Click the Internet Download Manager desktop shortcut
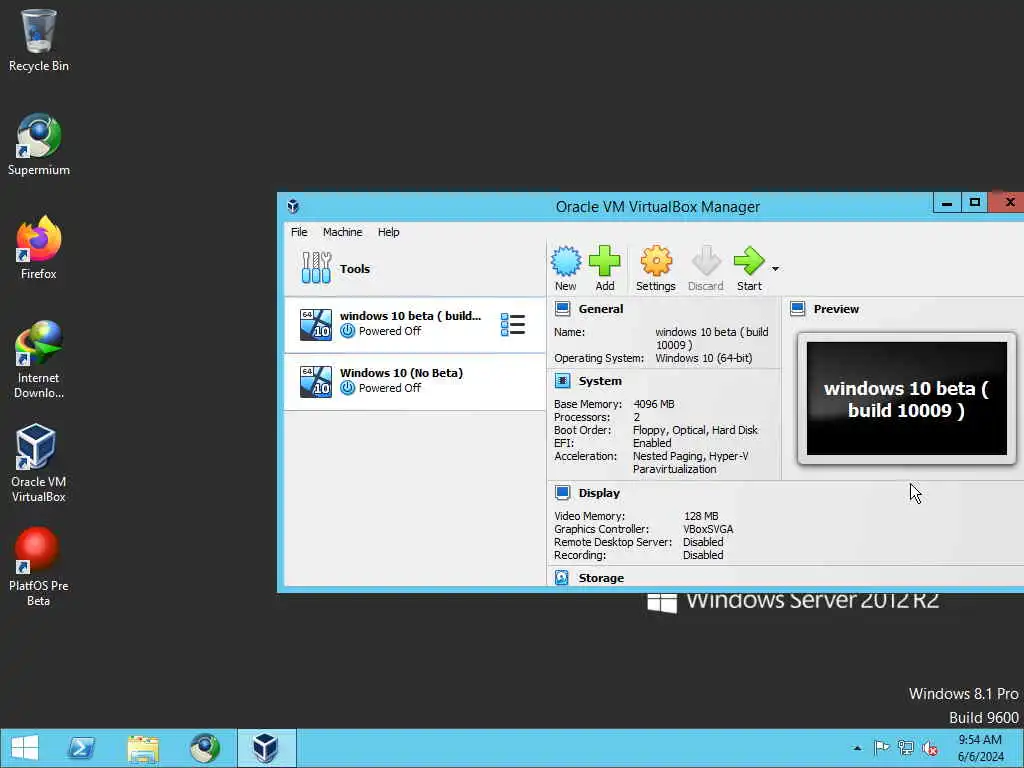 39,359
